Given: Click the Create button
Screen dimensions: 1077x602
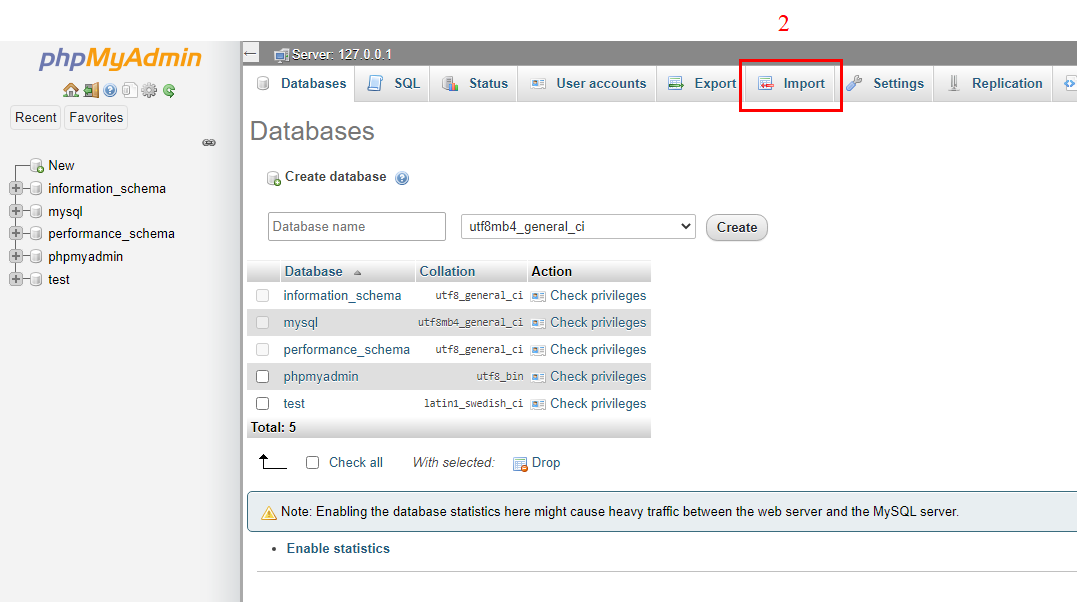Looking at the screenshot, I should [737, 227].
